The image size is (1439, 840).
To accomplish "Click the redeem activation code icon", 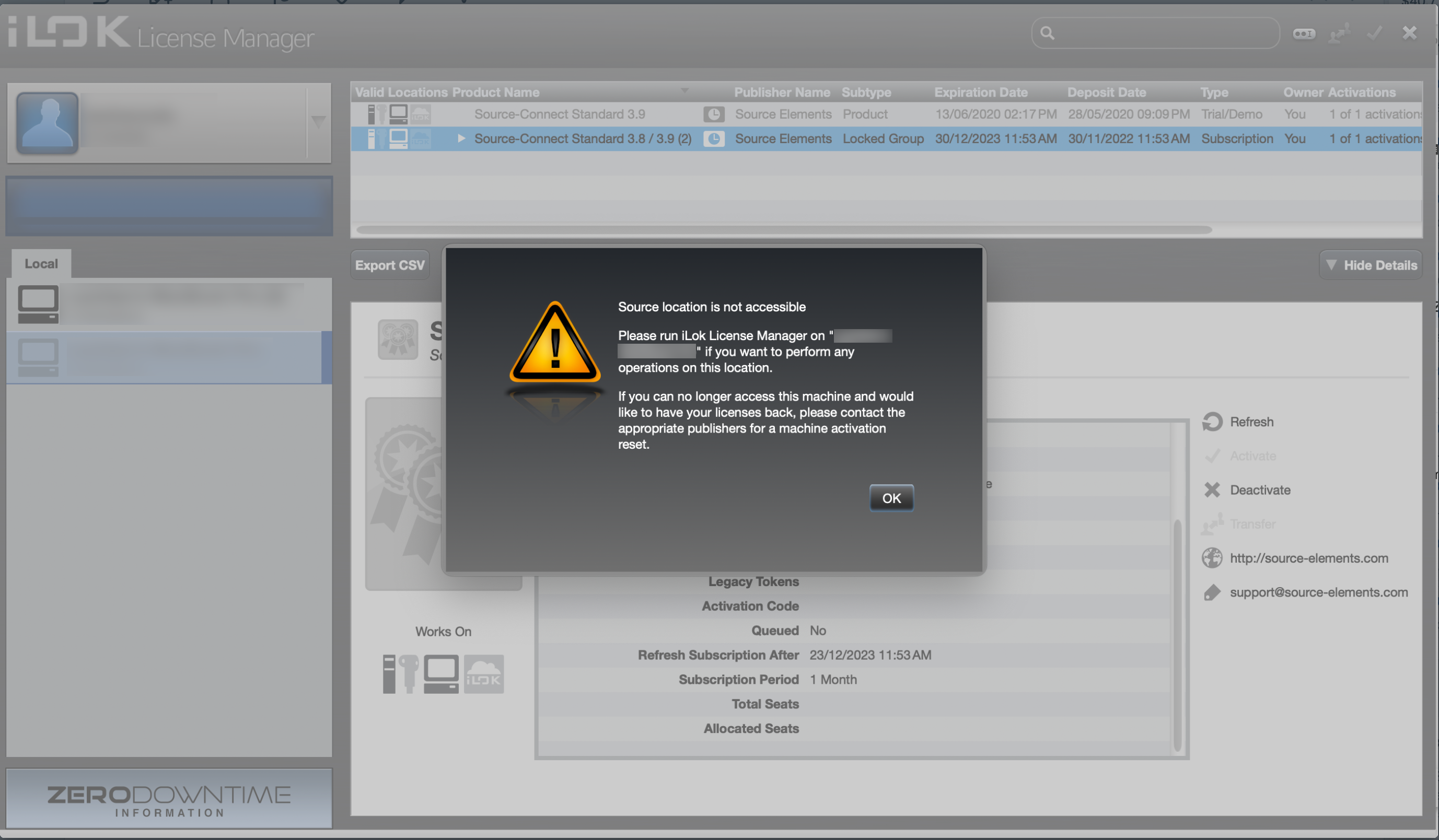I will pyautogui.click(x=1304, y=33).
